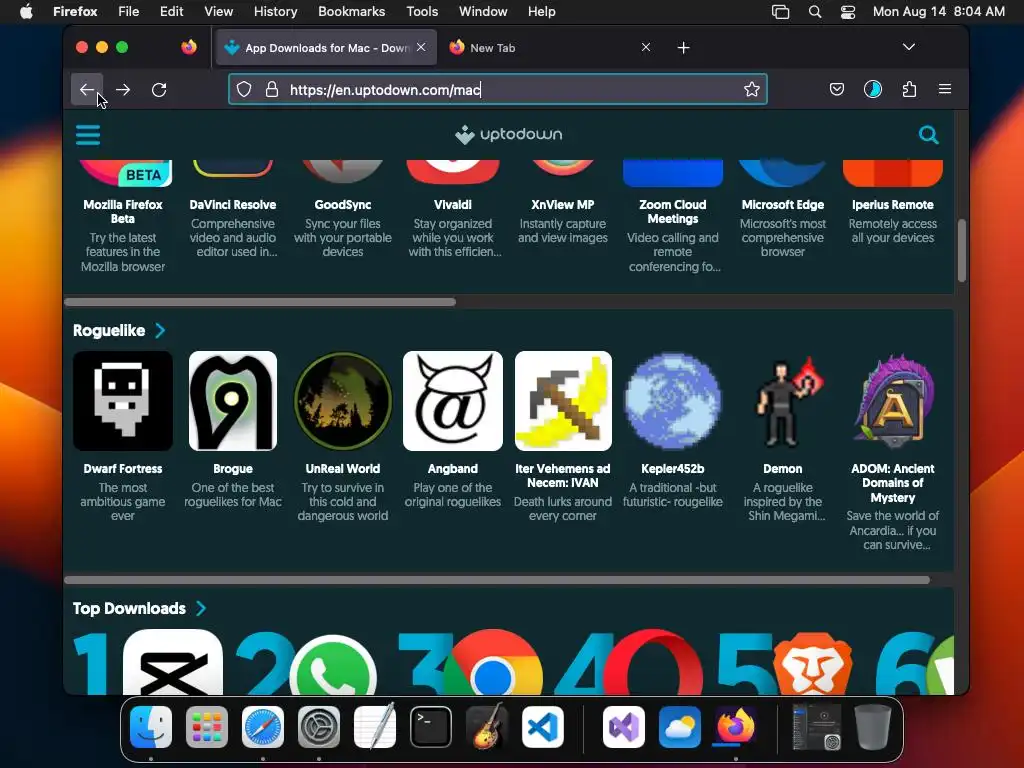Open Iter Vehemens ad Necem pickaxe icon
This screenshot has height=768, width=1024.
tap(563, 401)
